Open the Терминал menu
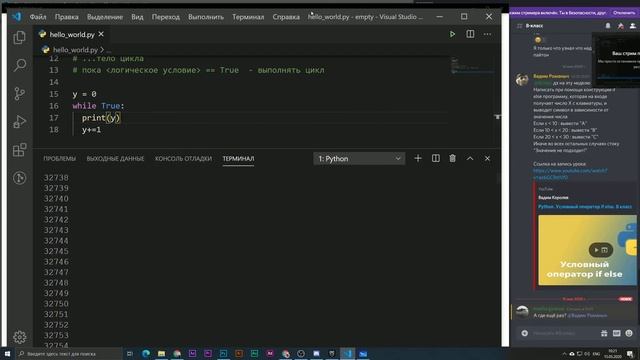 tap(248, 17)
